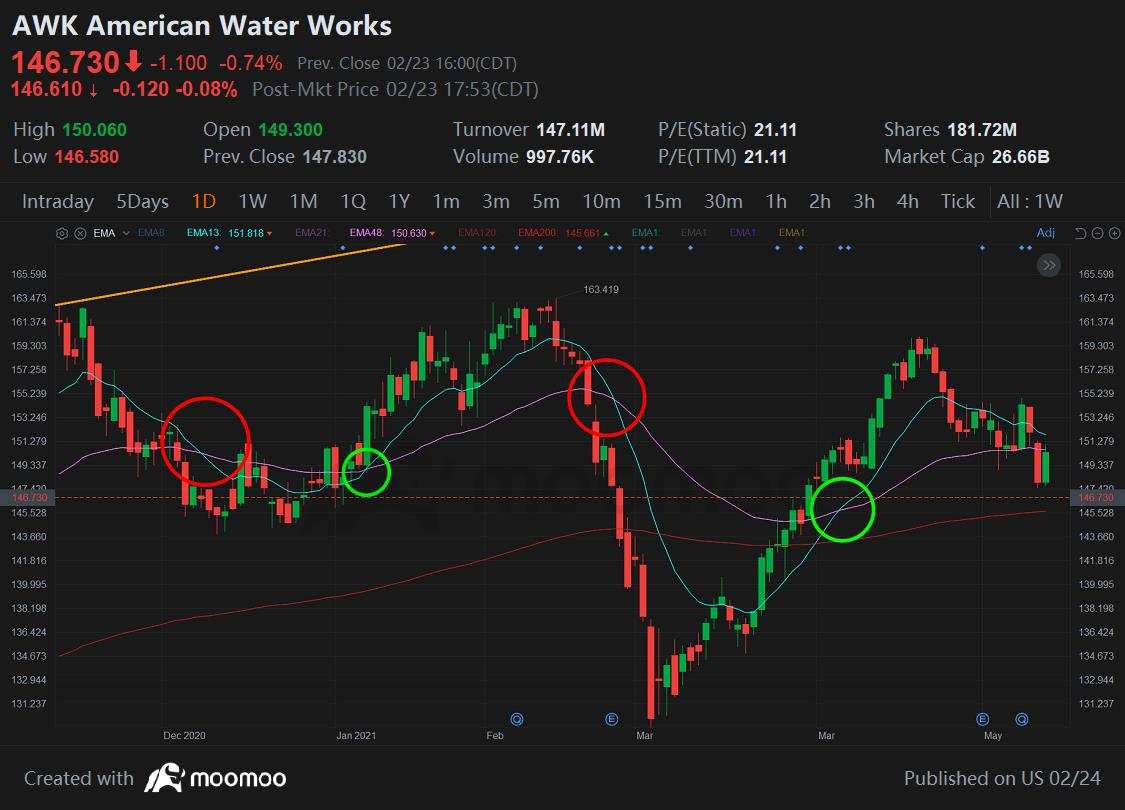Switch to the 5m interval tab

(546, 202)
